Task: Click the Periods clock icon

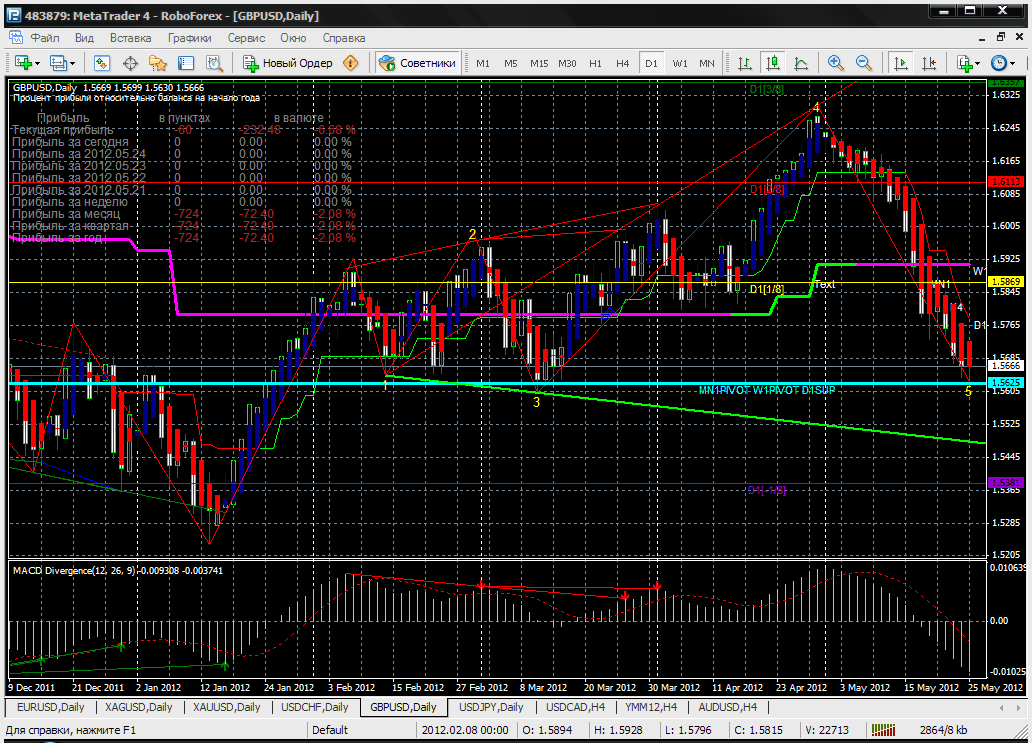Action: point(999,63)
